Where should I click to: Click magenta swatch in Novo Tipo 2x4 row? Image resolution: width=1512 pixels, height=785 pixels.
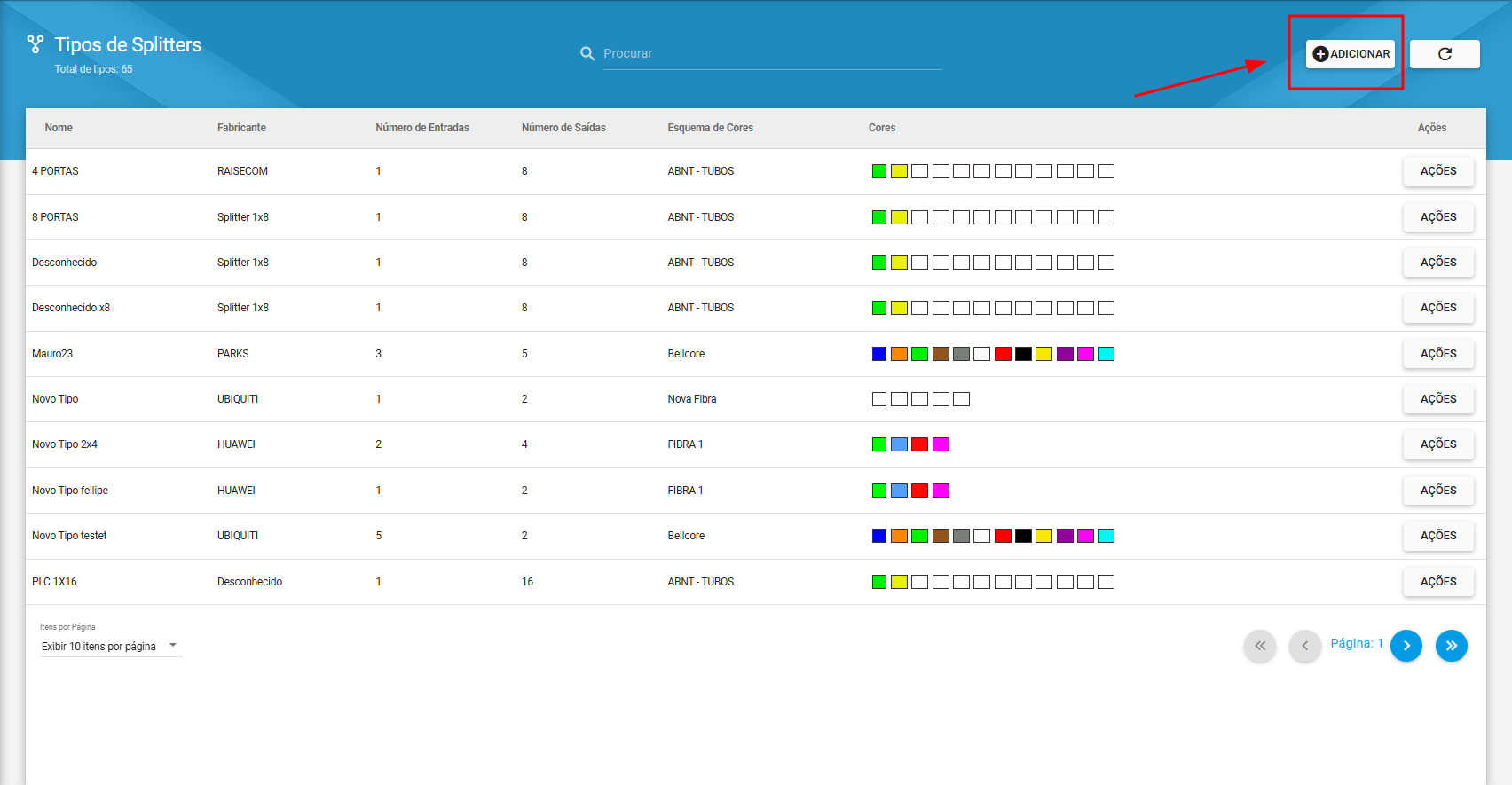(x=941, y=444)
